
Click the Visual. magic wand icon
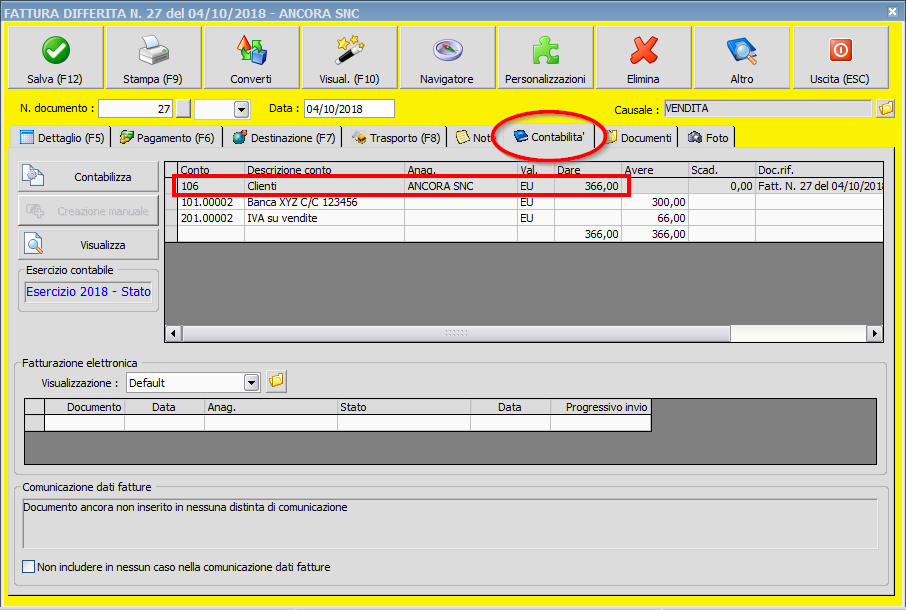pyautogui.click(x=349, y=56)
